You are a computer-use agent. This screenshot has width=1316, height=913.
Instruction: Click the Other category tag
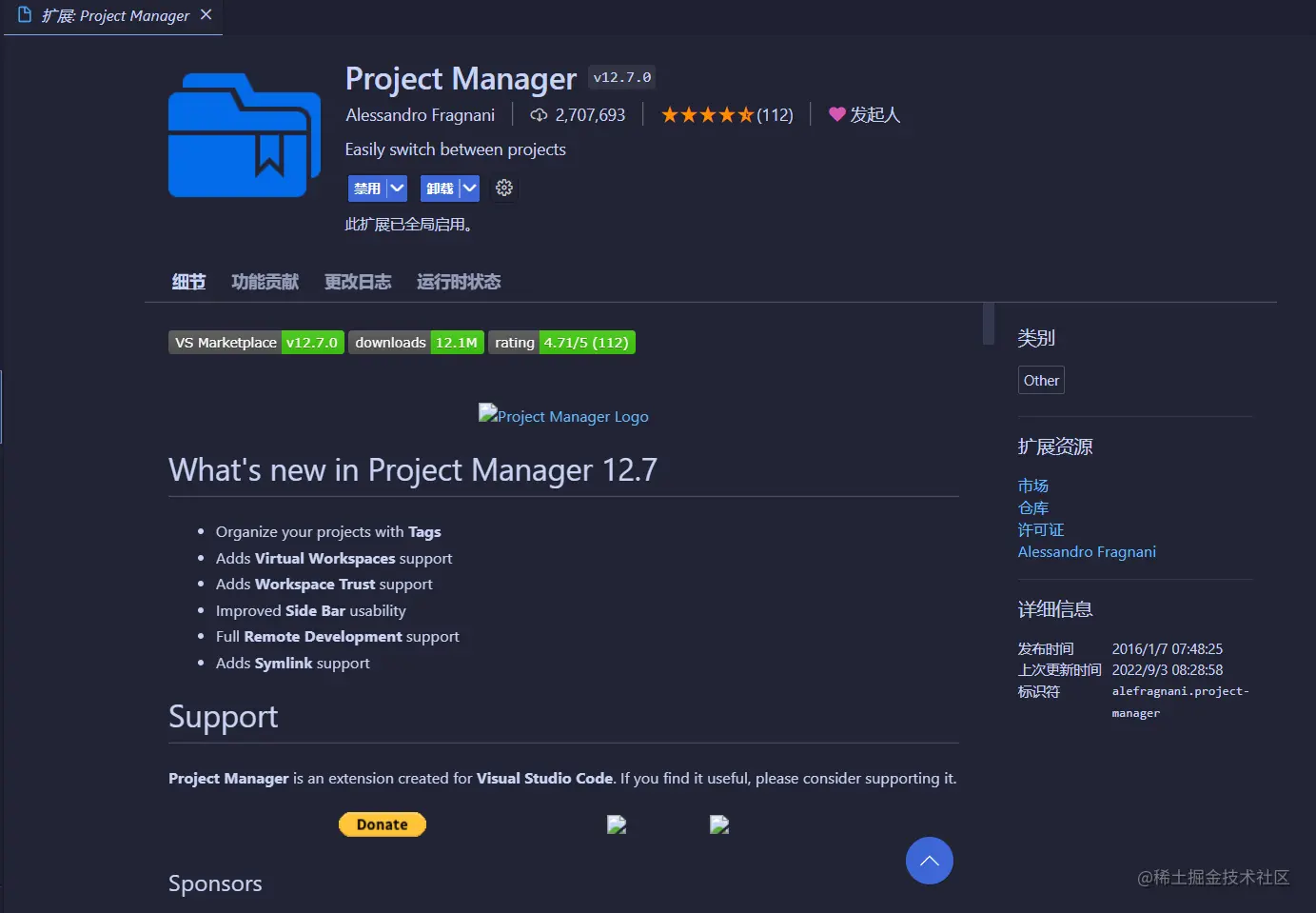(1041, 380)
